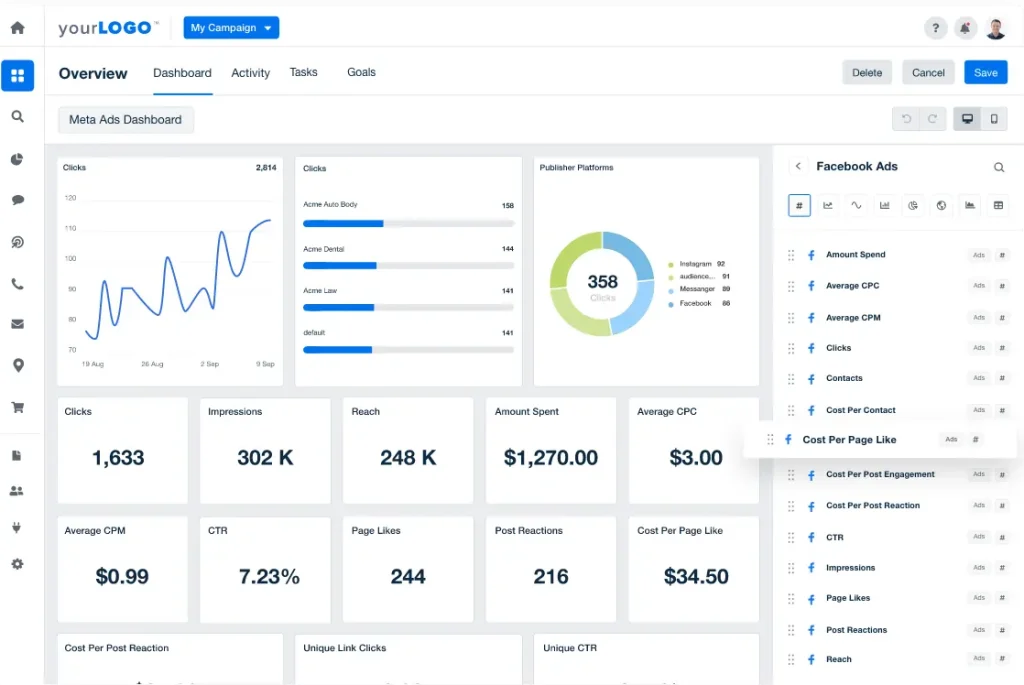Image resolution: width=1024 pixels, height=685 pixels.
Task: Open the phone call tracking sidebar icon
Action: pyautogui.click(x=18, y=284)
